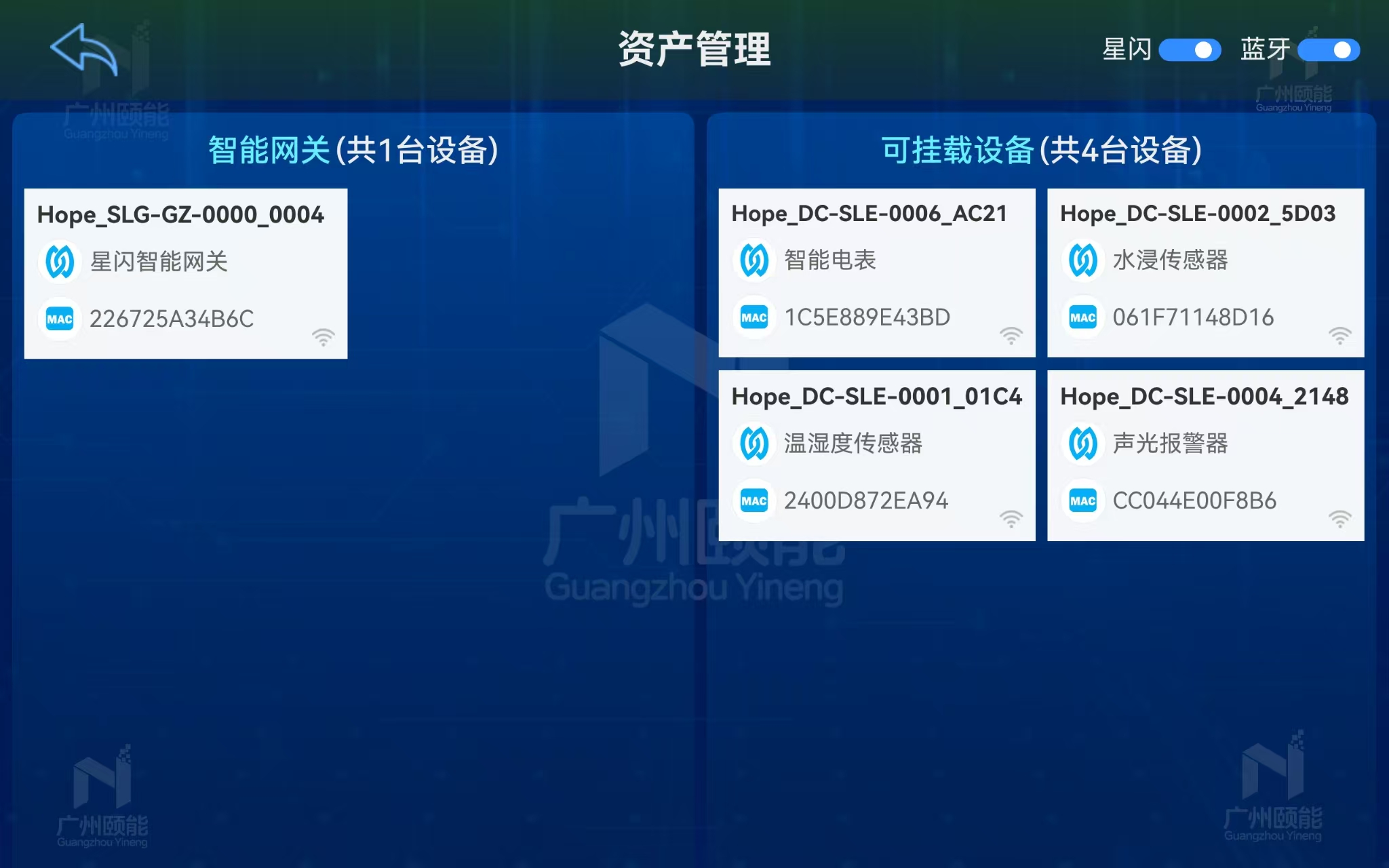Click device name Hope_DC-SLE-0004_2148

(1205, 397)
